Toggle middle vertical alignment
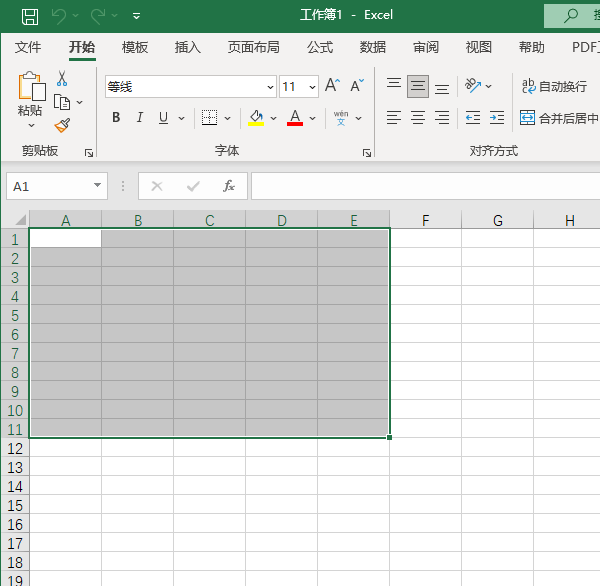 pos(418,87)
